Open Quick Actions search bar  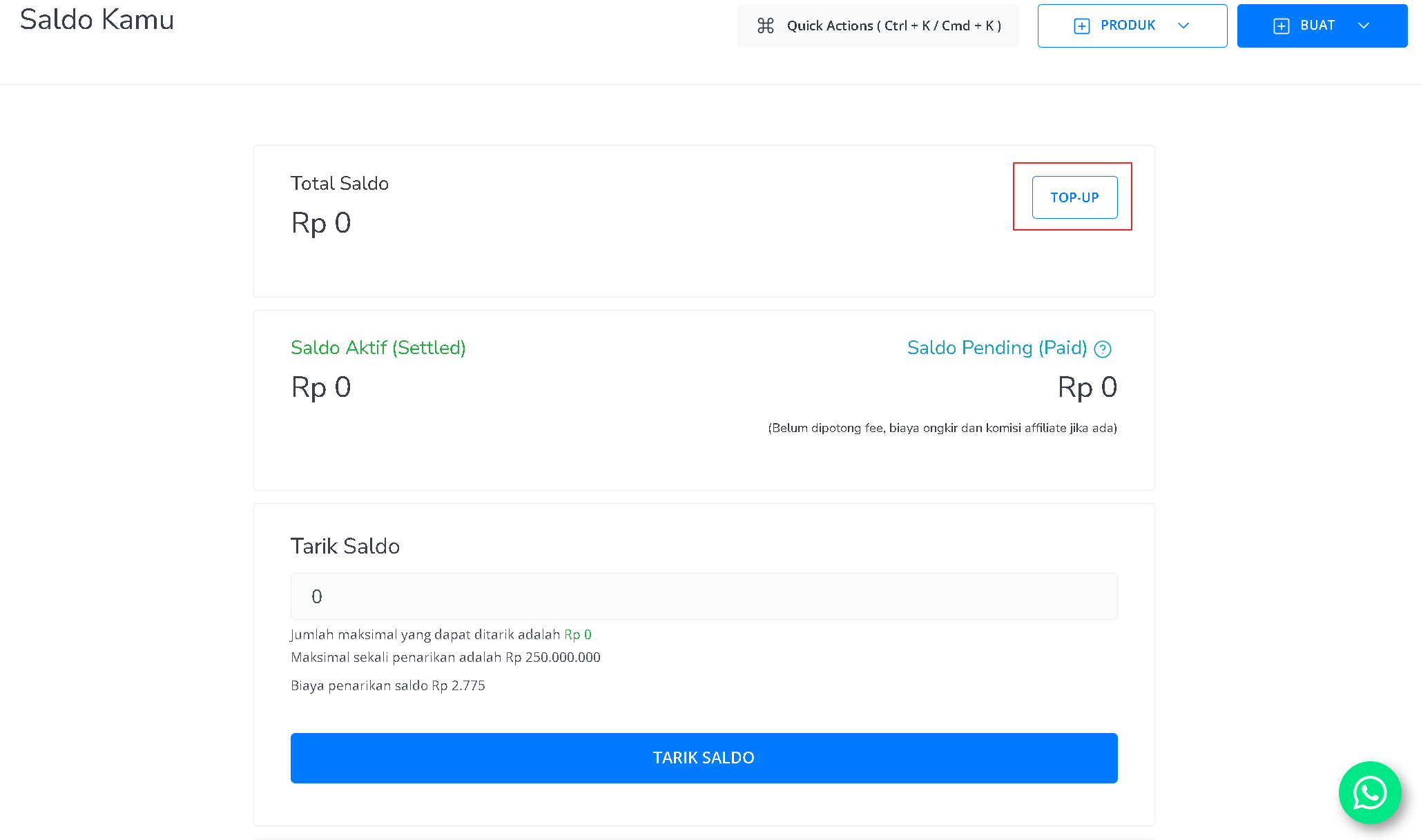coord(878,26)
